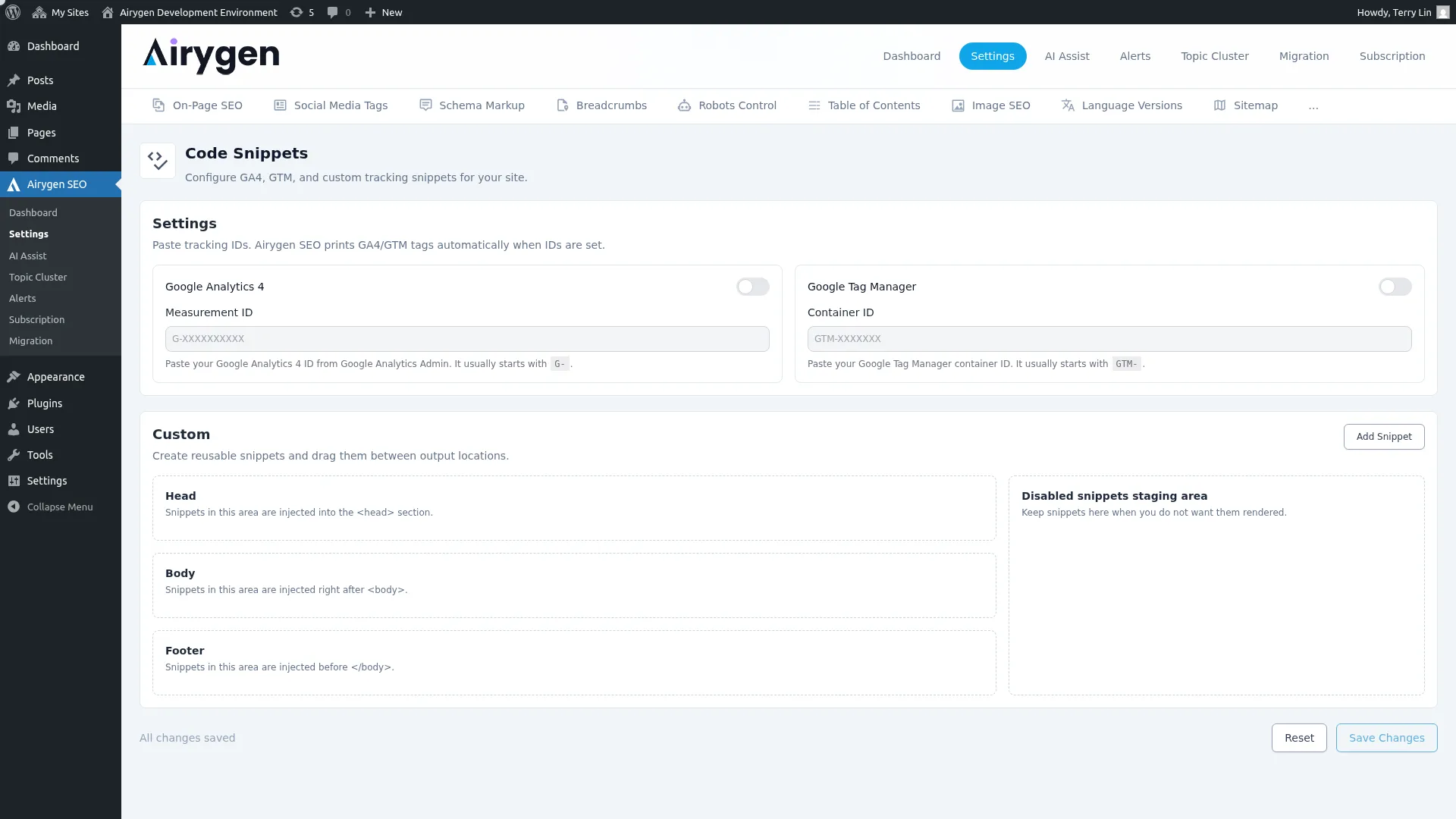Click the On-Page SEO icon
This screenshot has height=819, width=1456.
coord(158,105)
